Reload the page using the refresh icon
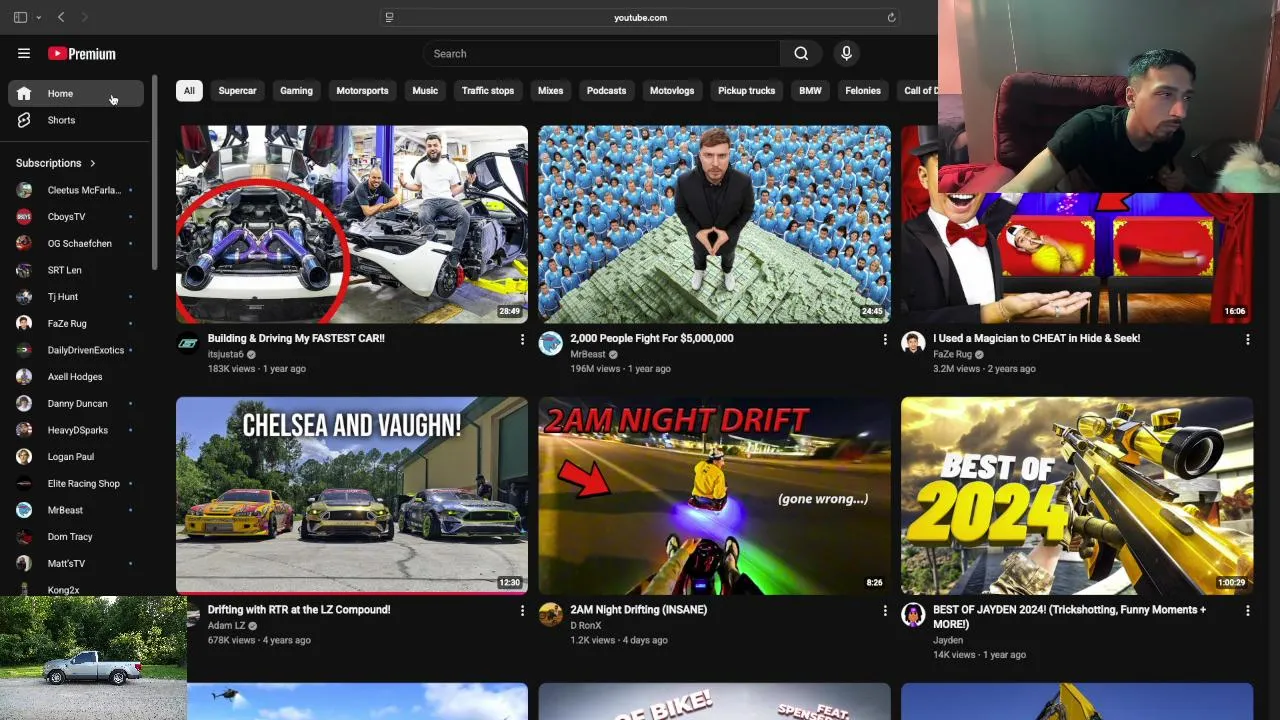The width and height of the screenshot is (1280, 720). click(891, 17)
